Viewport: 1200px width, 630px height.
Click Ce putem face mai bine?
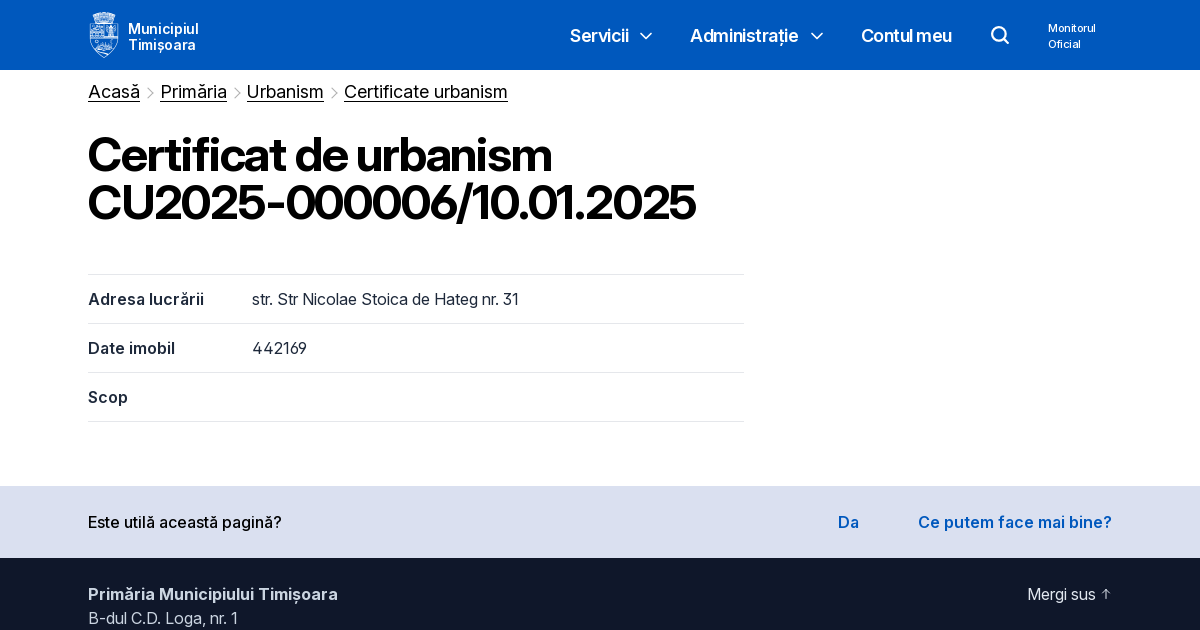tap(1014, 521)
